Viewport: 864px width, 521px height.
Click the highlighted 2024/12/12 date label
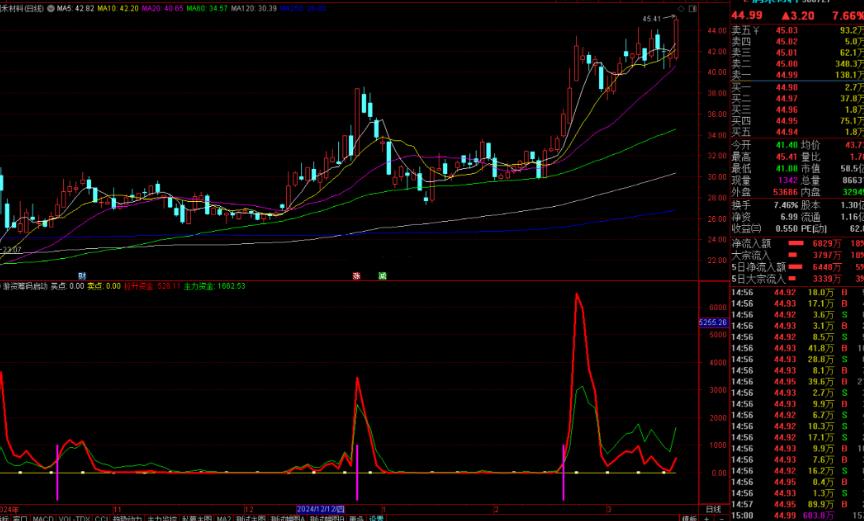coord(320,509)
